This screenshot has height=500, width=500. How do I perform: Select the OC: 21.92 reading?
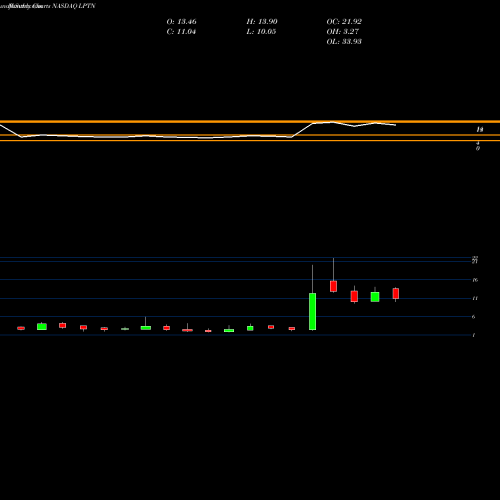[344, 22]
